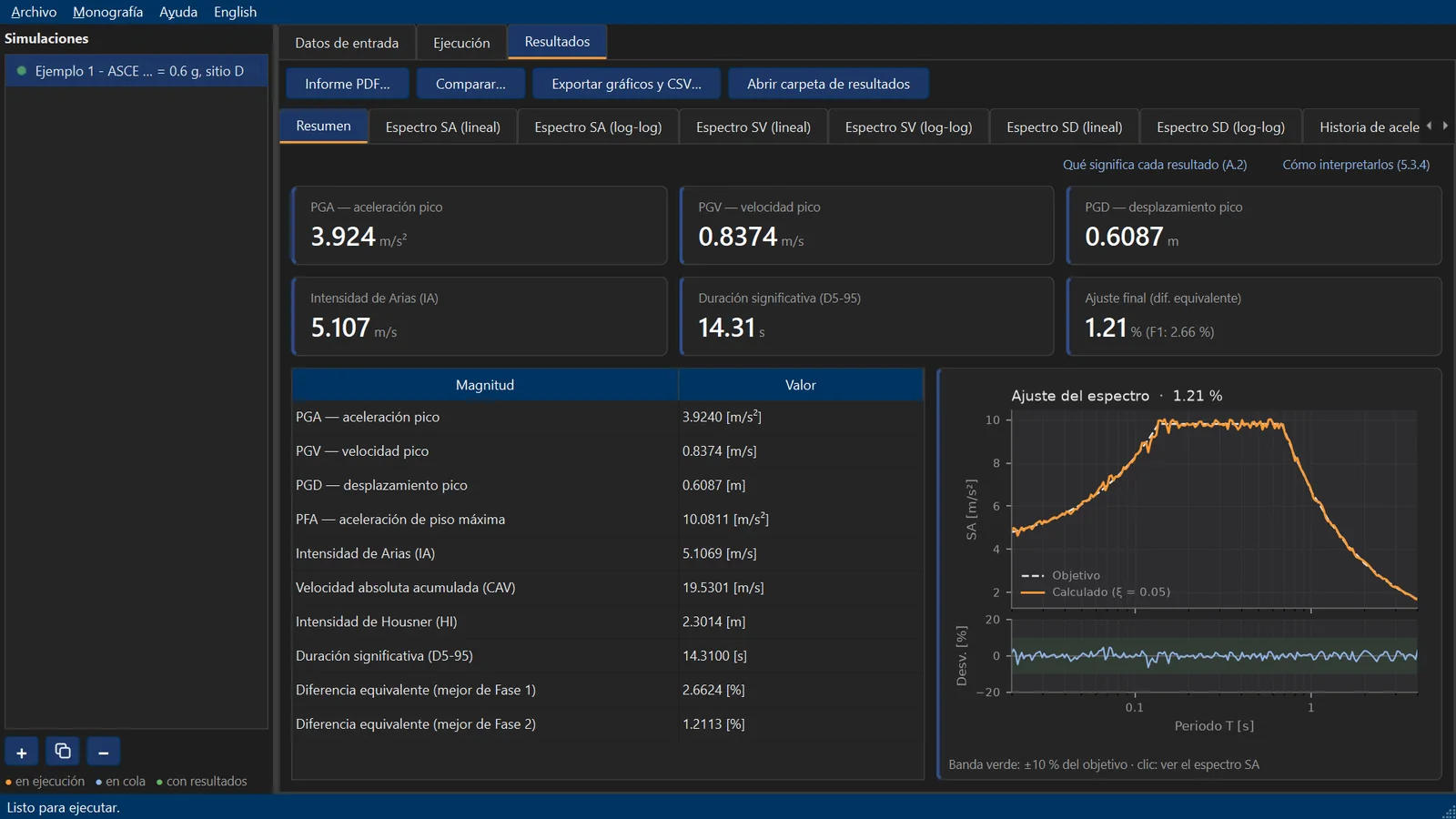Click Duración significativa (D5-95) summary card
Screen dimensions: 1456x819
pyautogui.click(x=866, y=316)
